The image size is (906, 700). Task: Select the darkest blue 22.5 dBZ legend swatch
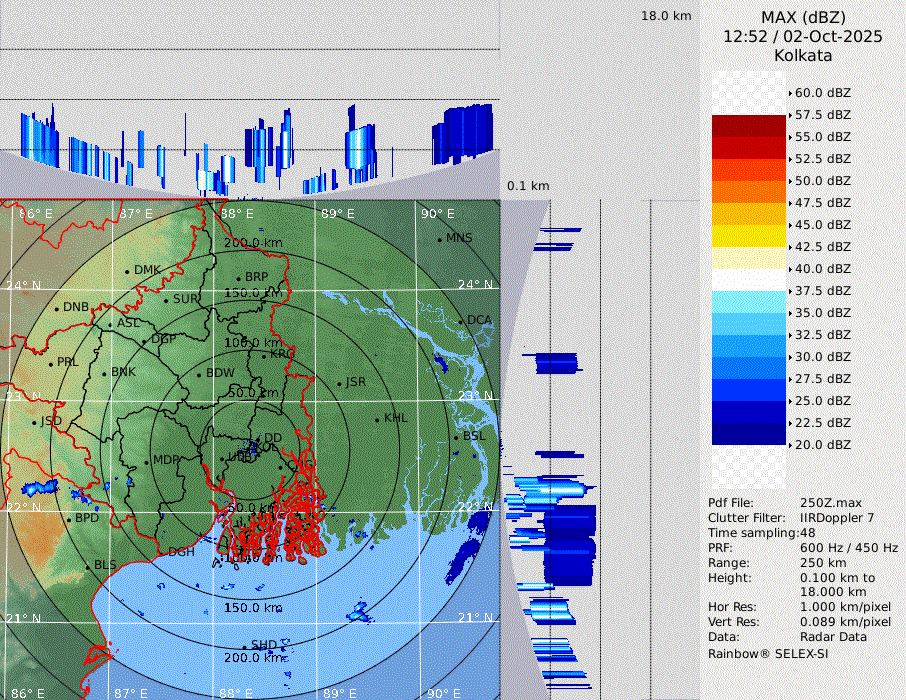(x=748, y=434)
